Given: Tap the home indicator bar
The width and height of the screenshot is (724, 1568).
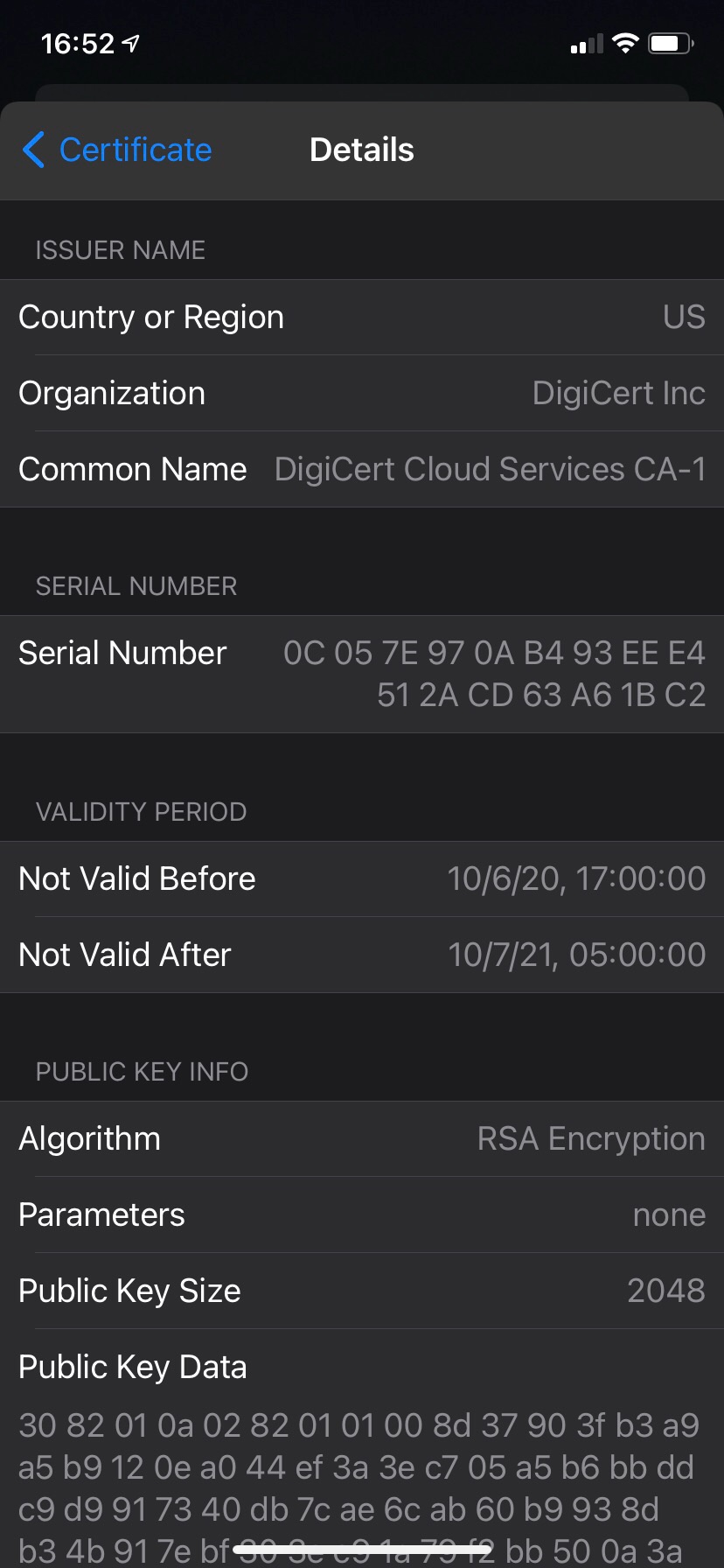Looking at the screenshot, I should click(x=362, y=1550).
